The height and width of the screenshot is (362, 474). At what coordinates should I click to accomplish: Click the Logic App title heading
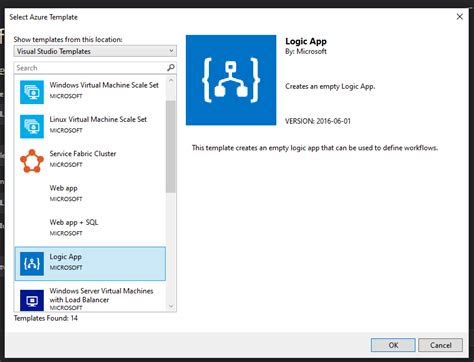pos(306,41)
